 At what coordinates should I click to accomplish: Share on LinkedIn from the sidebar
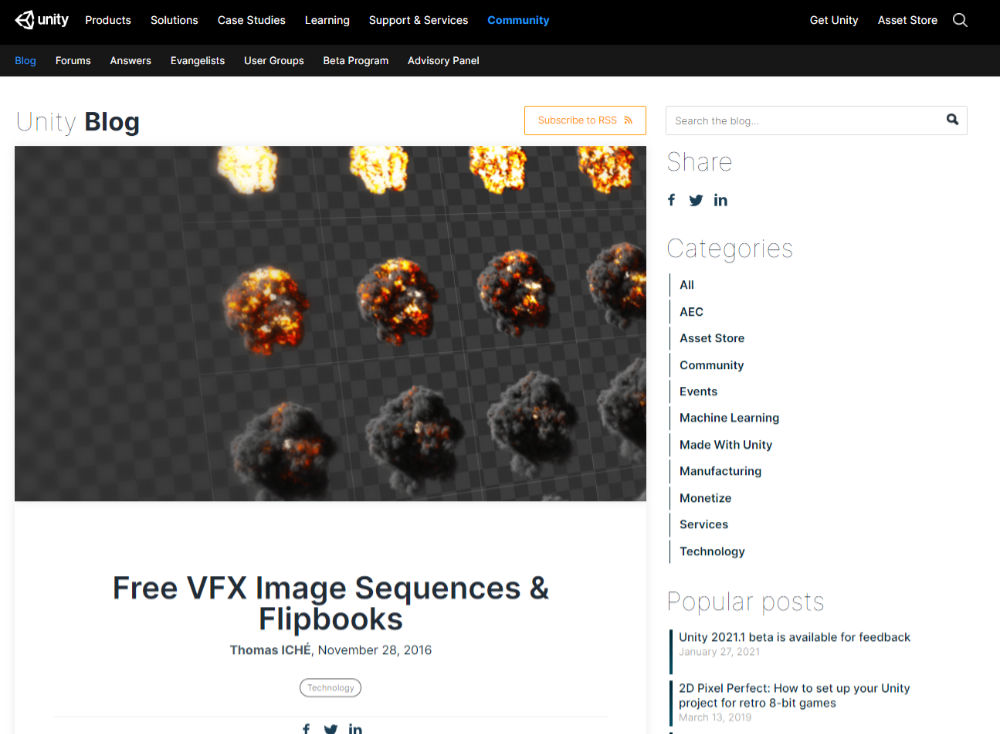point(720,200)
